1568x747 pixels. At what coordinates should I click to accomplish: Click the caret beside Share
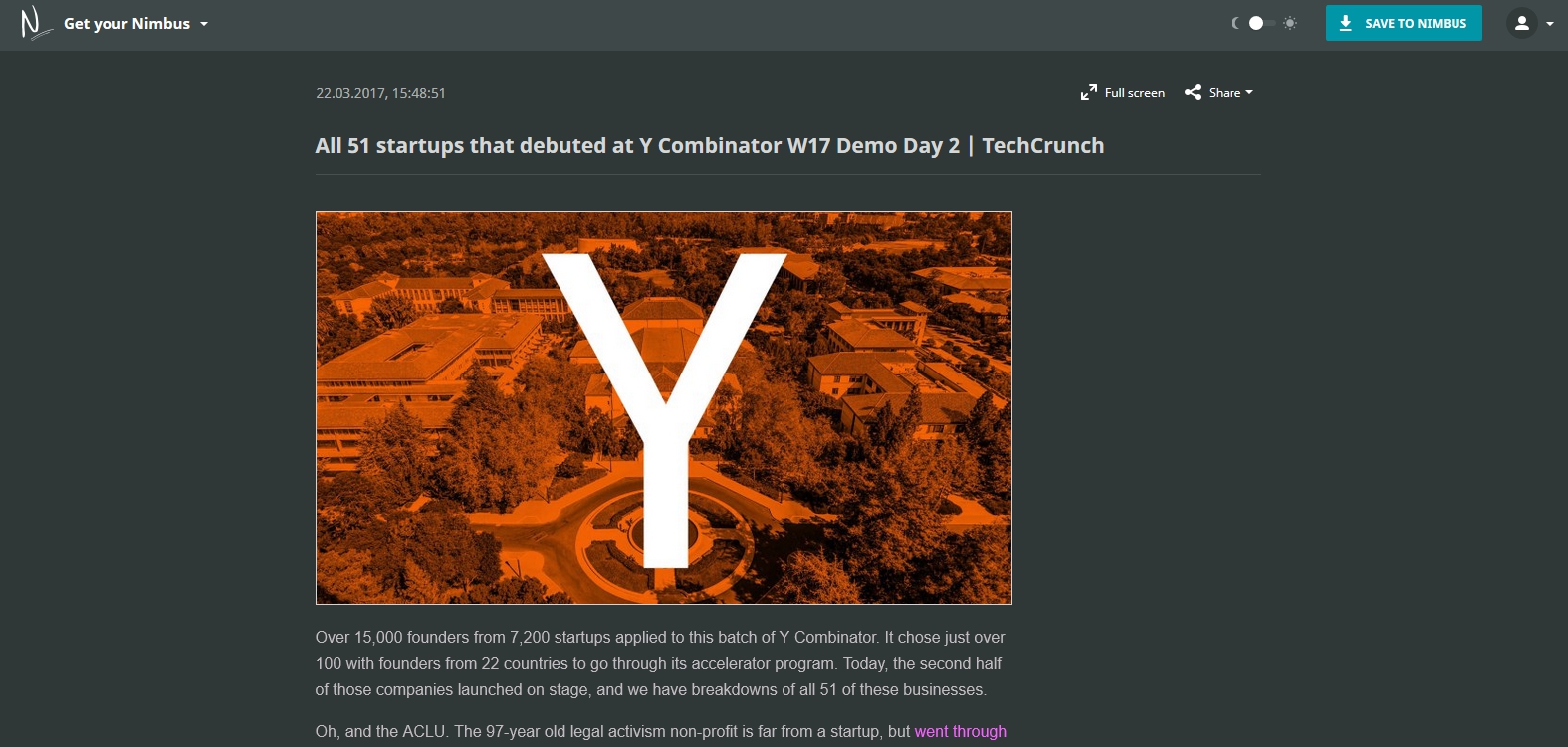point(1249,92)
